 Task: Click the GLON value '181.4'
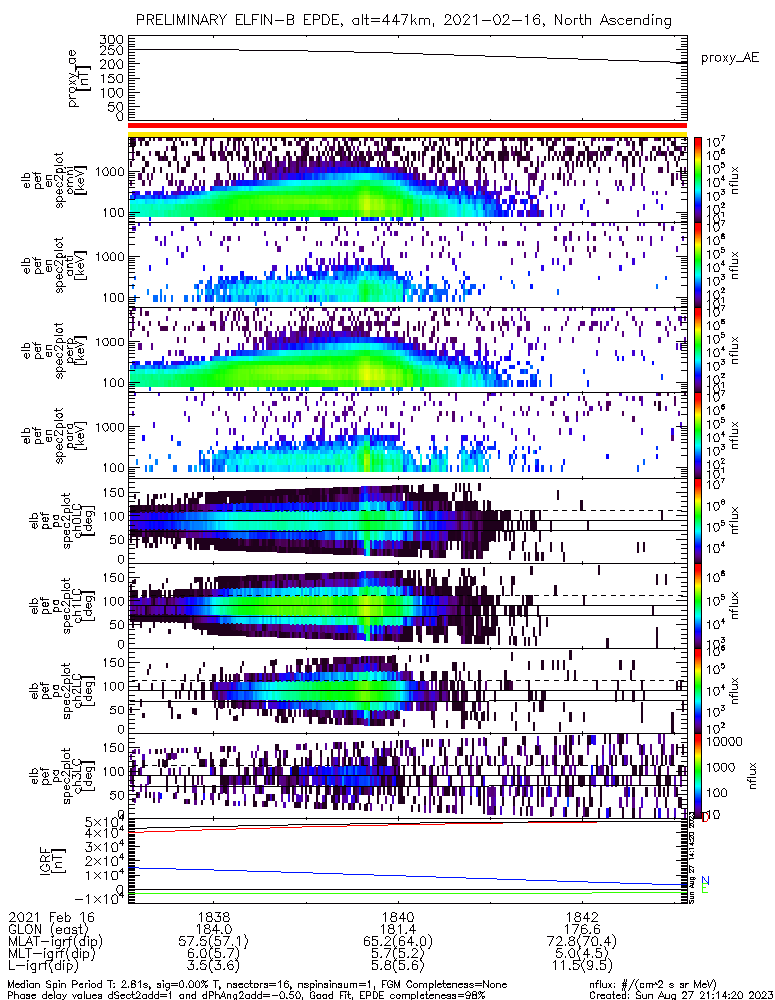point(398,929)
